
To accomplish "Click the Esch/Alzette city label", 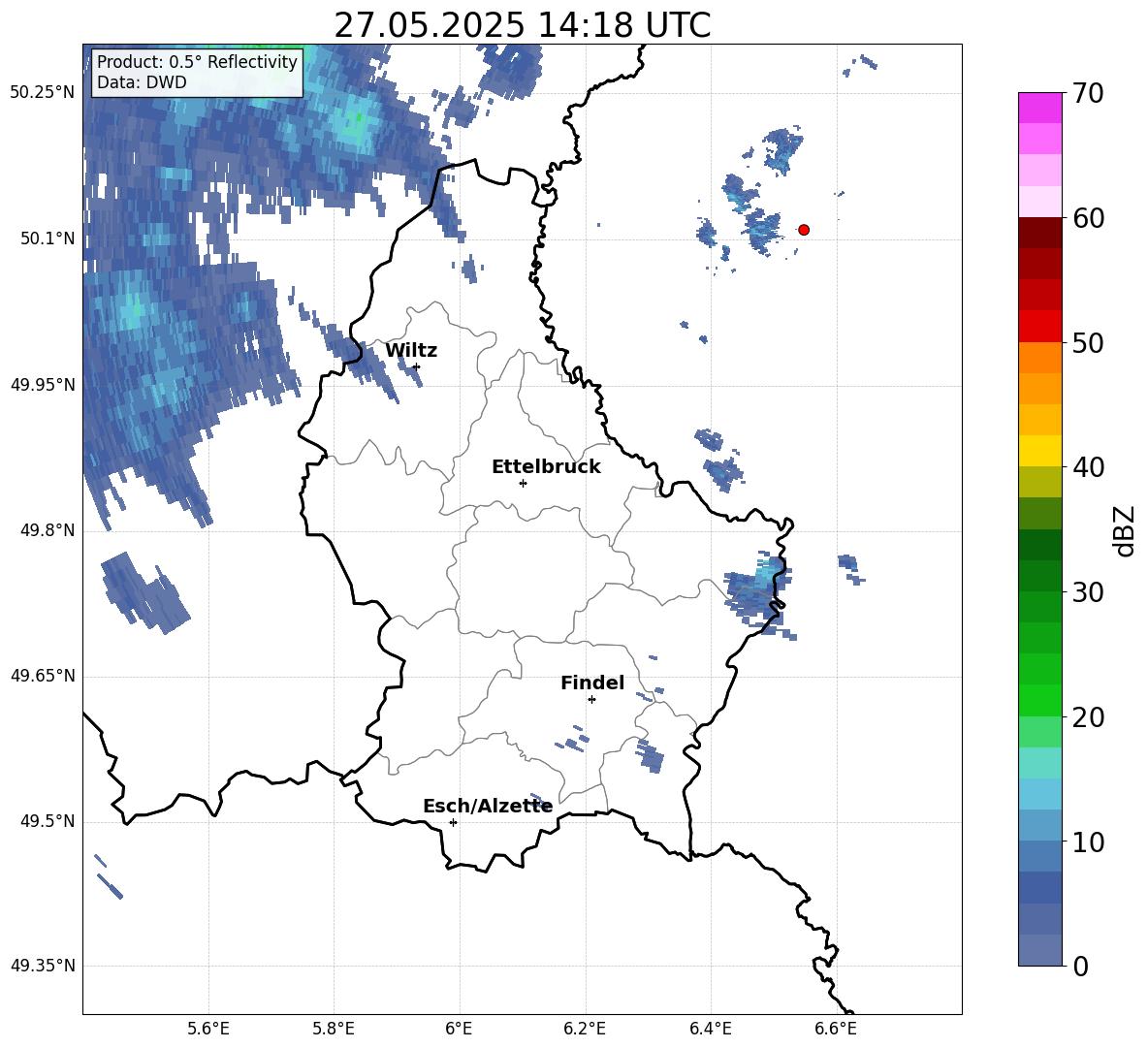I will click(x=488, y=807).
